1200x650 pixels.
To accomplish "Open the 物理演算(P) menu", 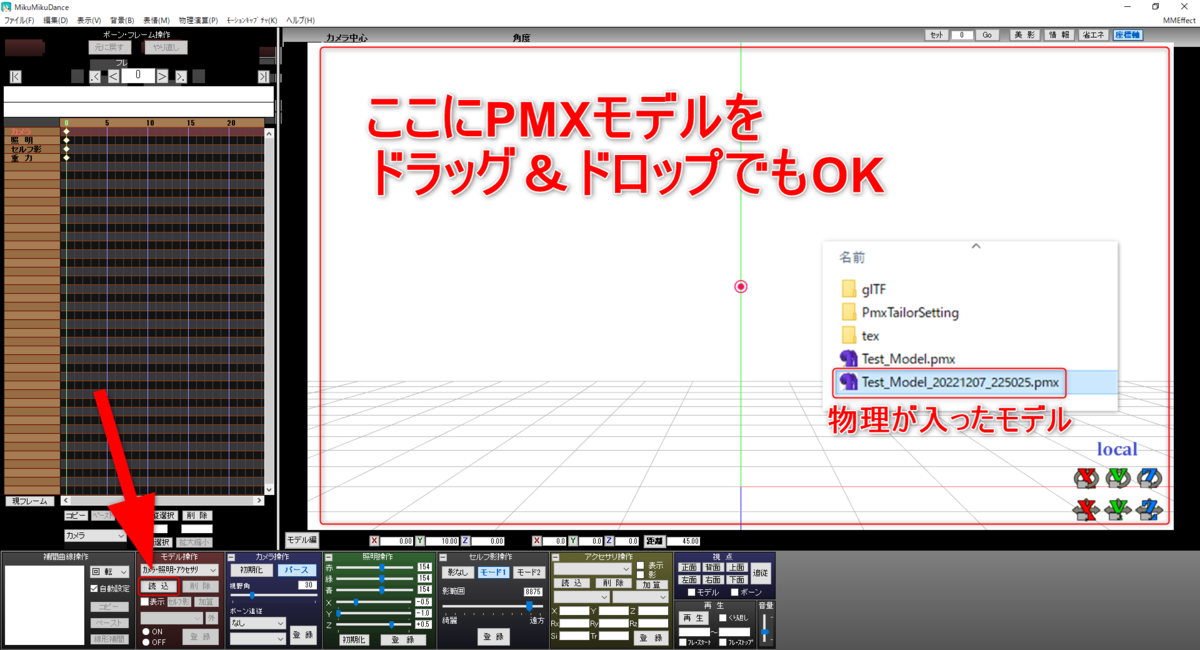I will 198,20.
